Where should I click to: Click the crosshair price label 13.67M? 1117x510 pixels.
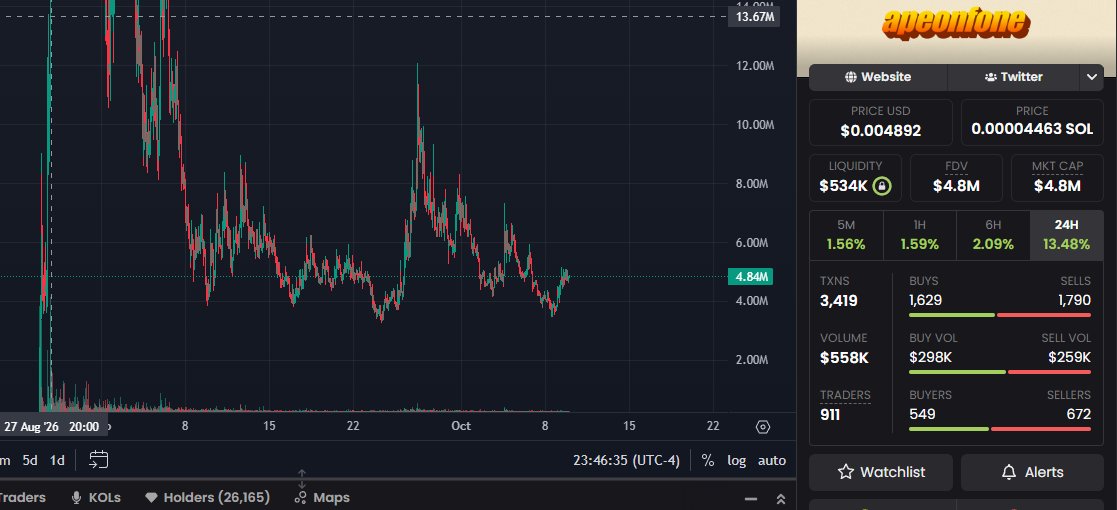point(754,17)
